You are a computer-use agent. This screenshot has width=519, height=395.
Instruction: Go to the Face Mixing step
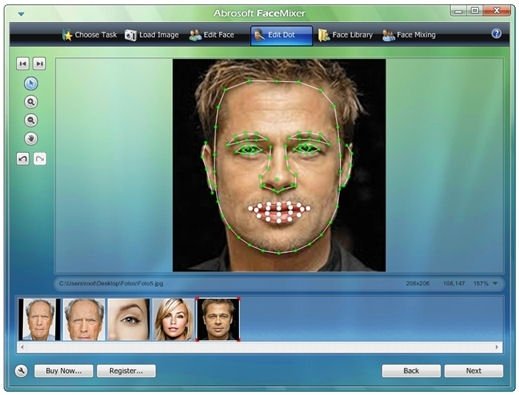409,35
